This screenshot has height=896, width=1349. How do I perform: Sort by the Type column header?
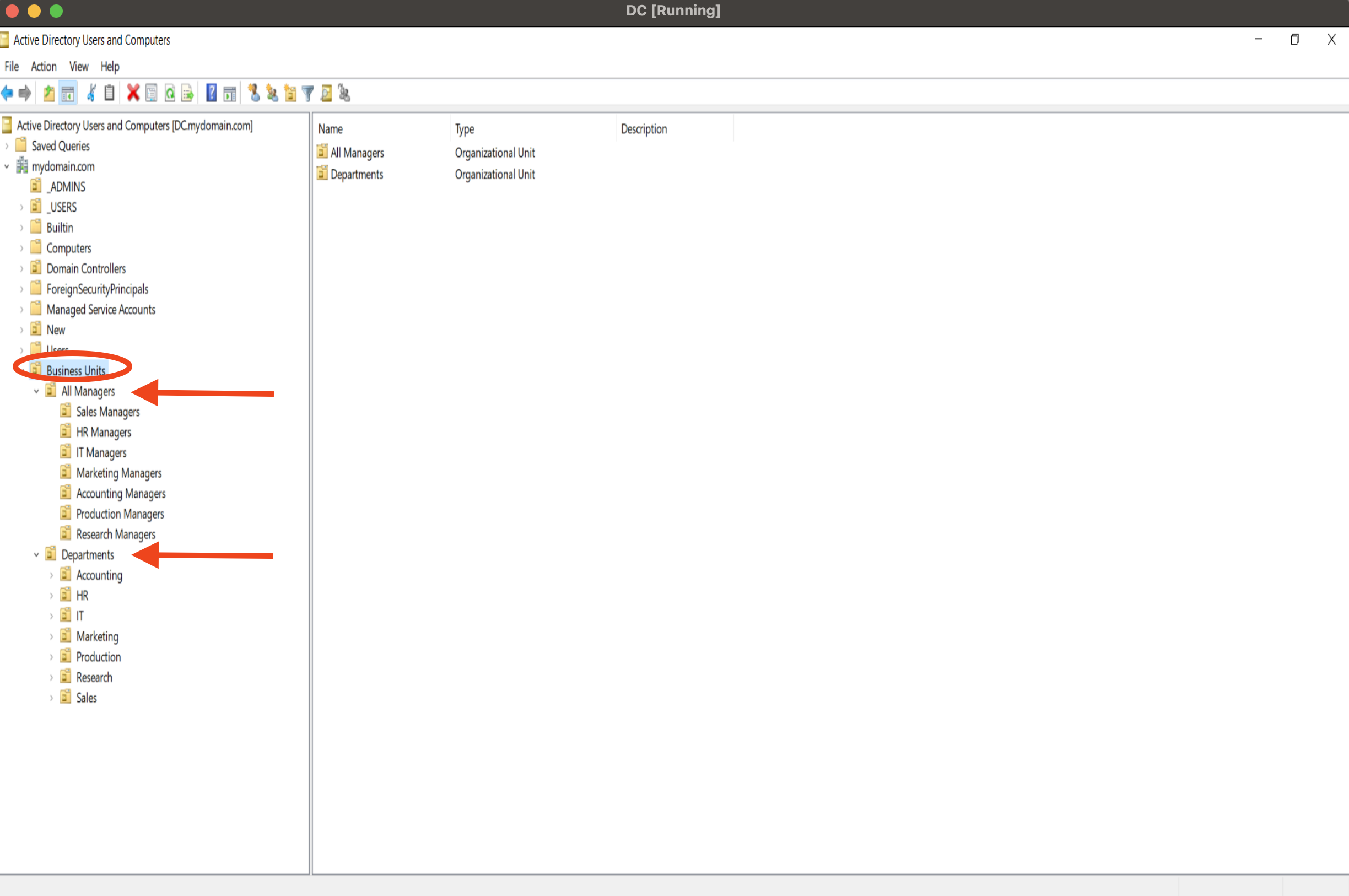(x=465, y=128)
